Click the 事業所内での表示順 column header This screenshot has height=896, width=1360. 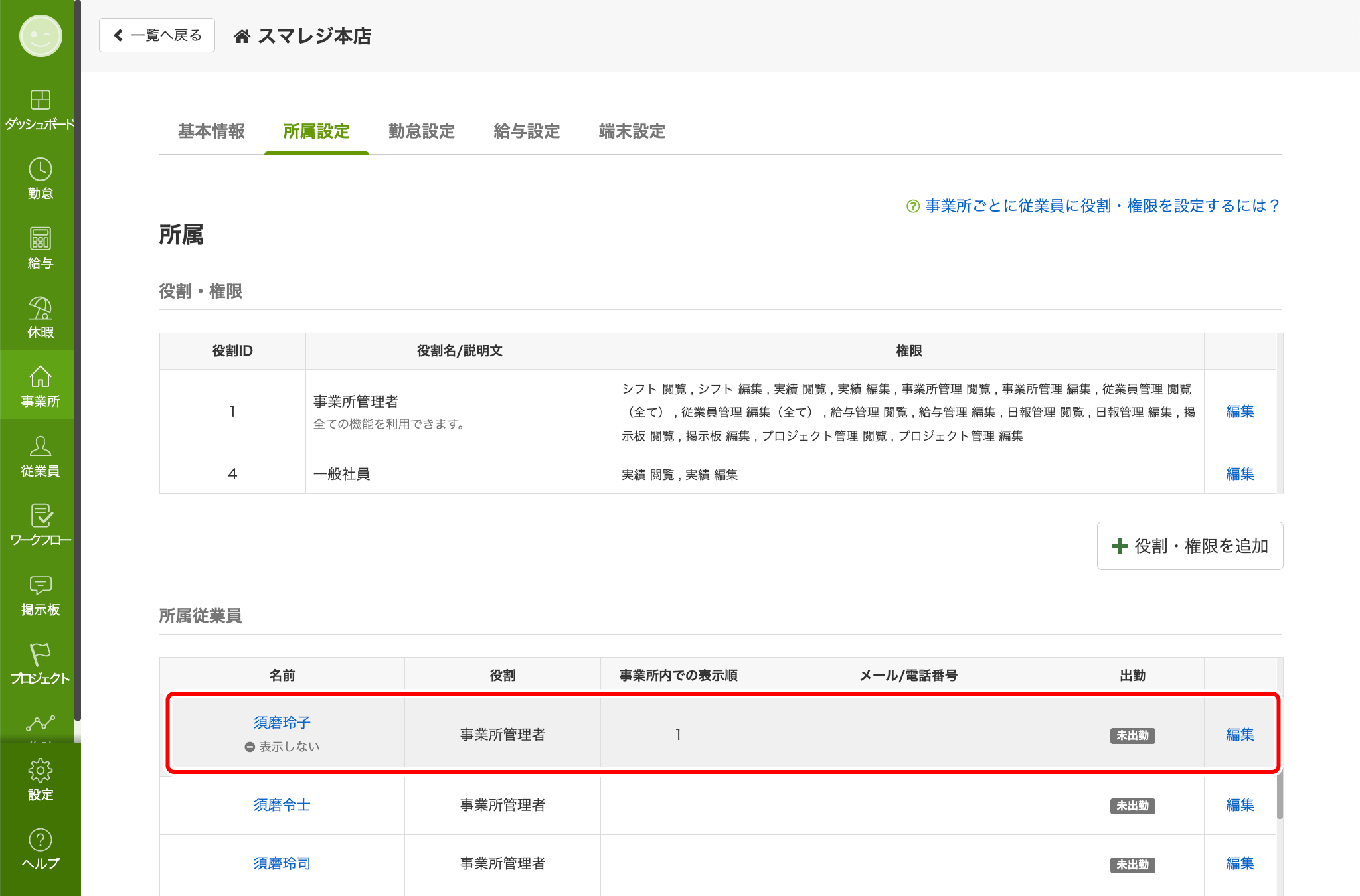tap(678, 676)
